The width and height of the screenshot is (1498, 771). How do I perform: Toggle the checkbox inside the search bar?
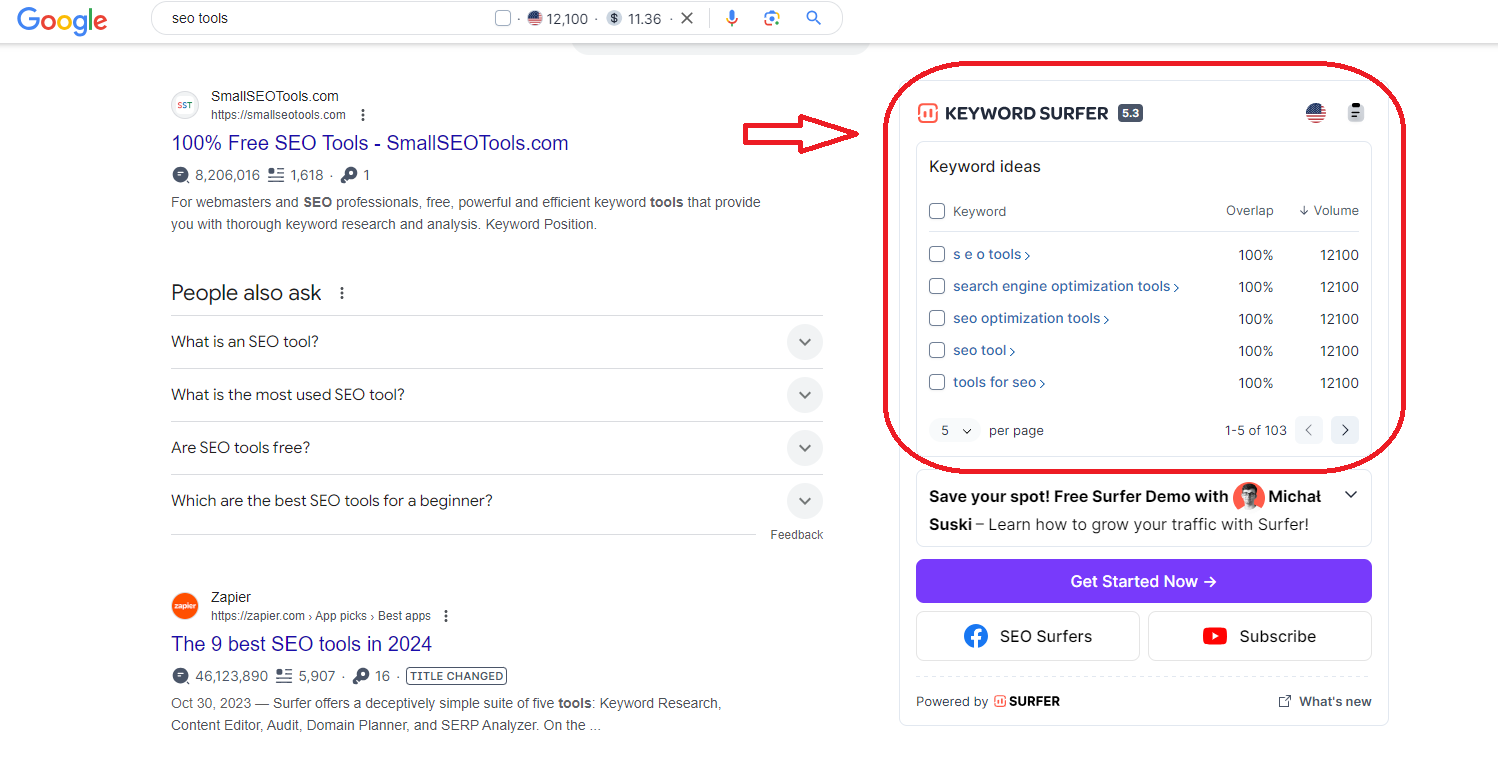[x=503, y=18]
